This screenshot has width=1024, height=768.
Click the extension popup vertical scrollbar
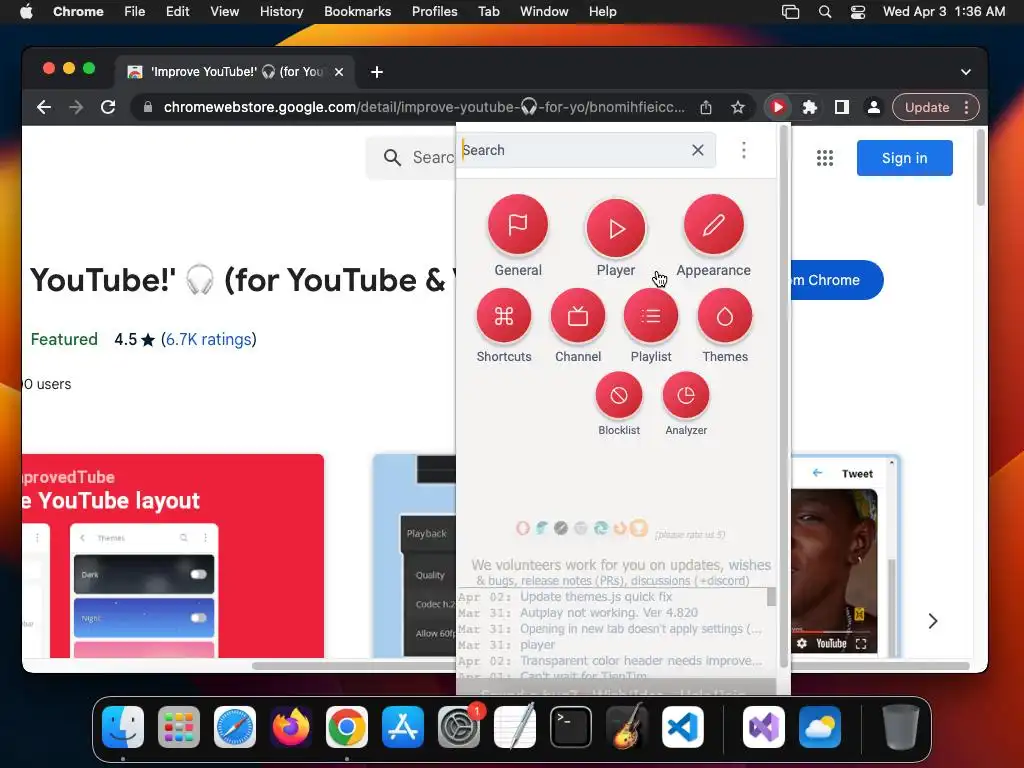(x=784, y=396)
